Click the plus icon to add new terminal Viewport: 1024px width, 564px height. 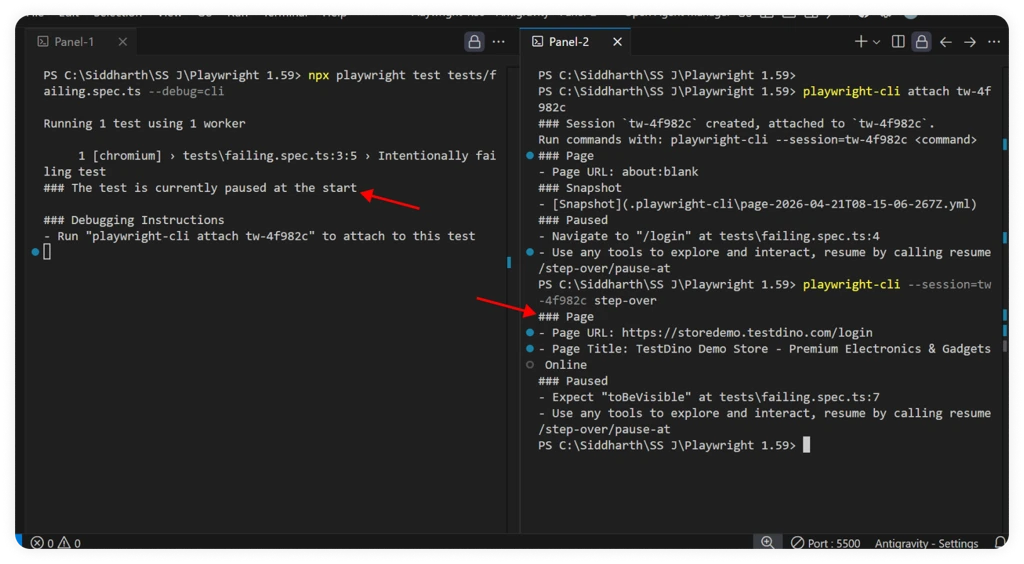click(861, 42)
